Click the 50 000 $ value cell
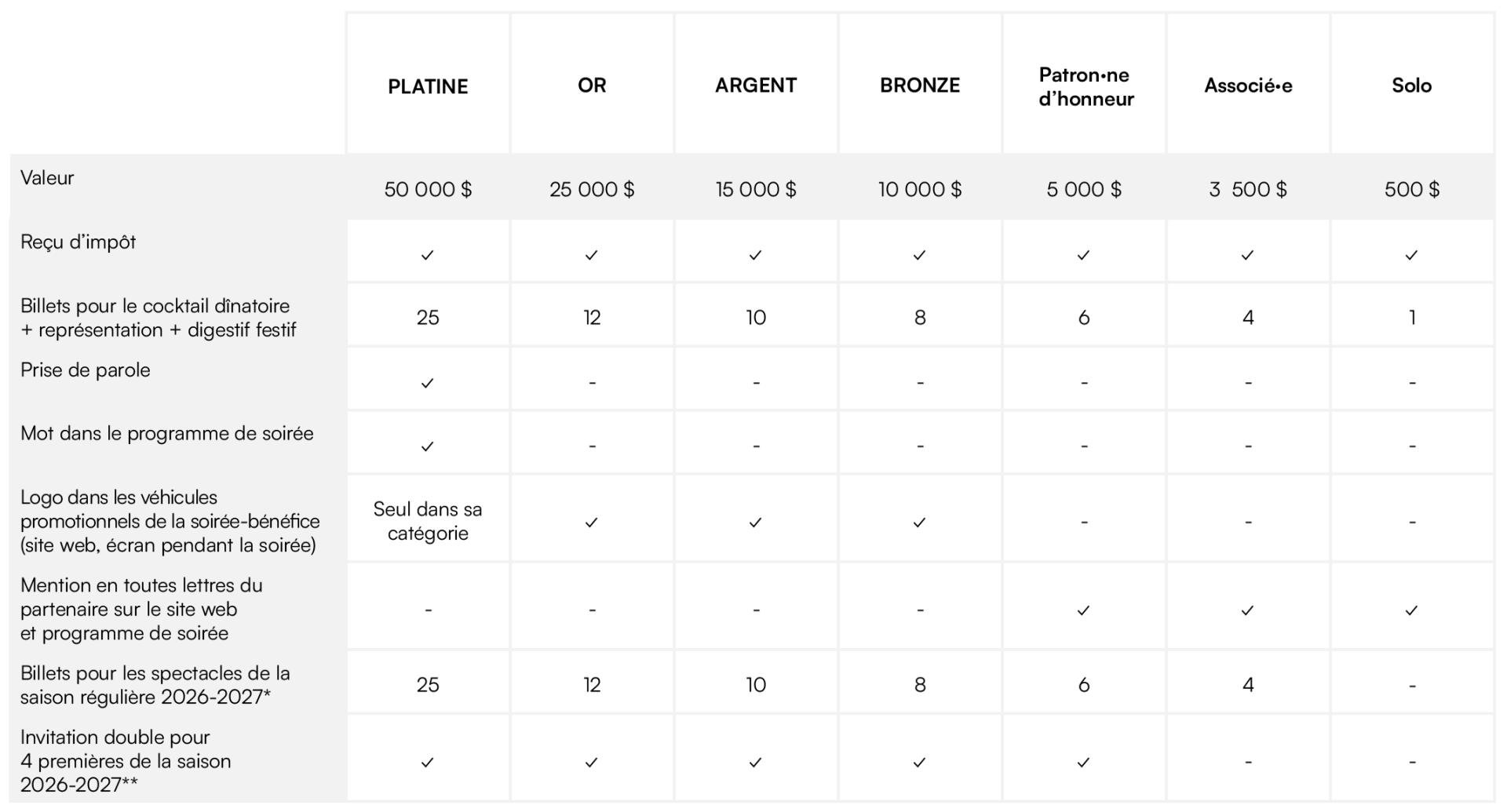The height and width of the screenshot is (812, 1507). coord(428,189)
